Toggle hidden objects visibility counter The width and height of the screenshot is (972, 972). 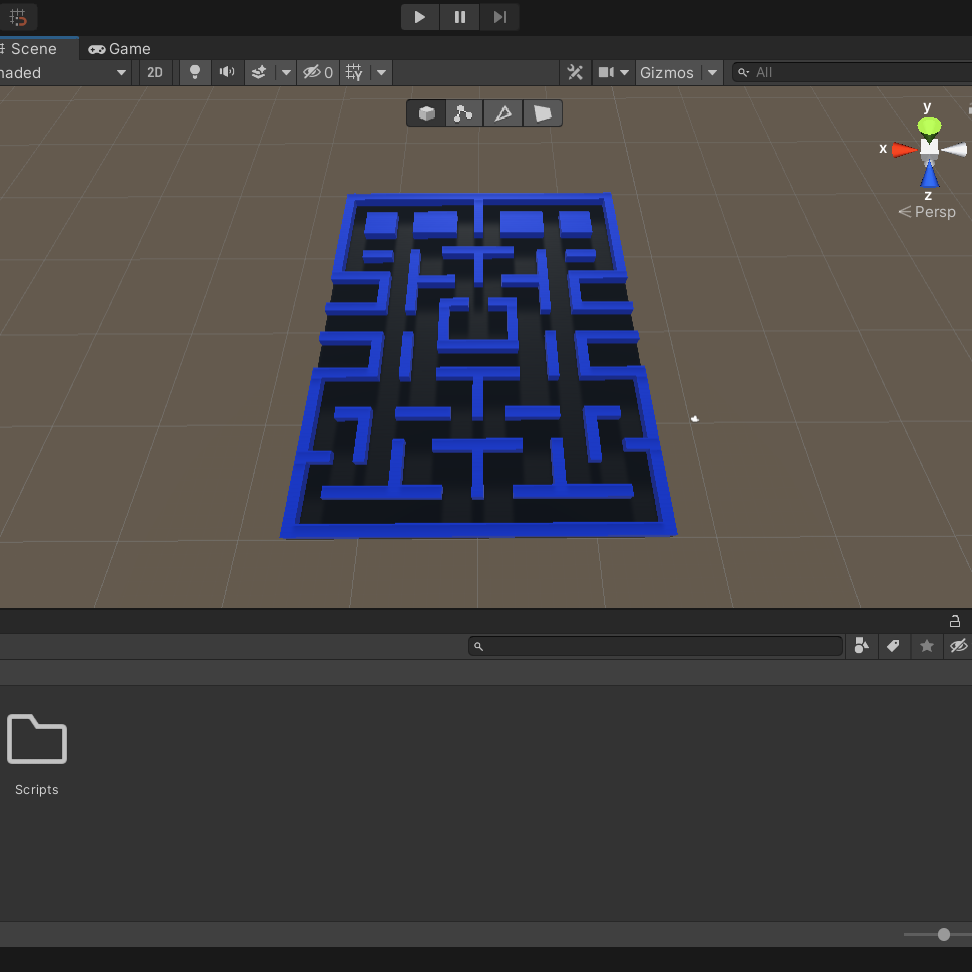point(318,73)
